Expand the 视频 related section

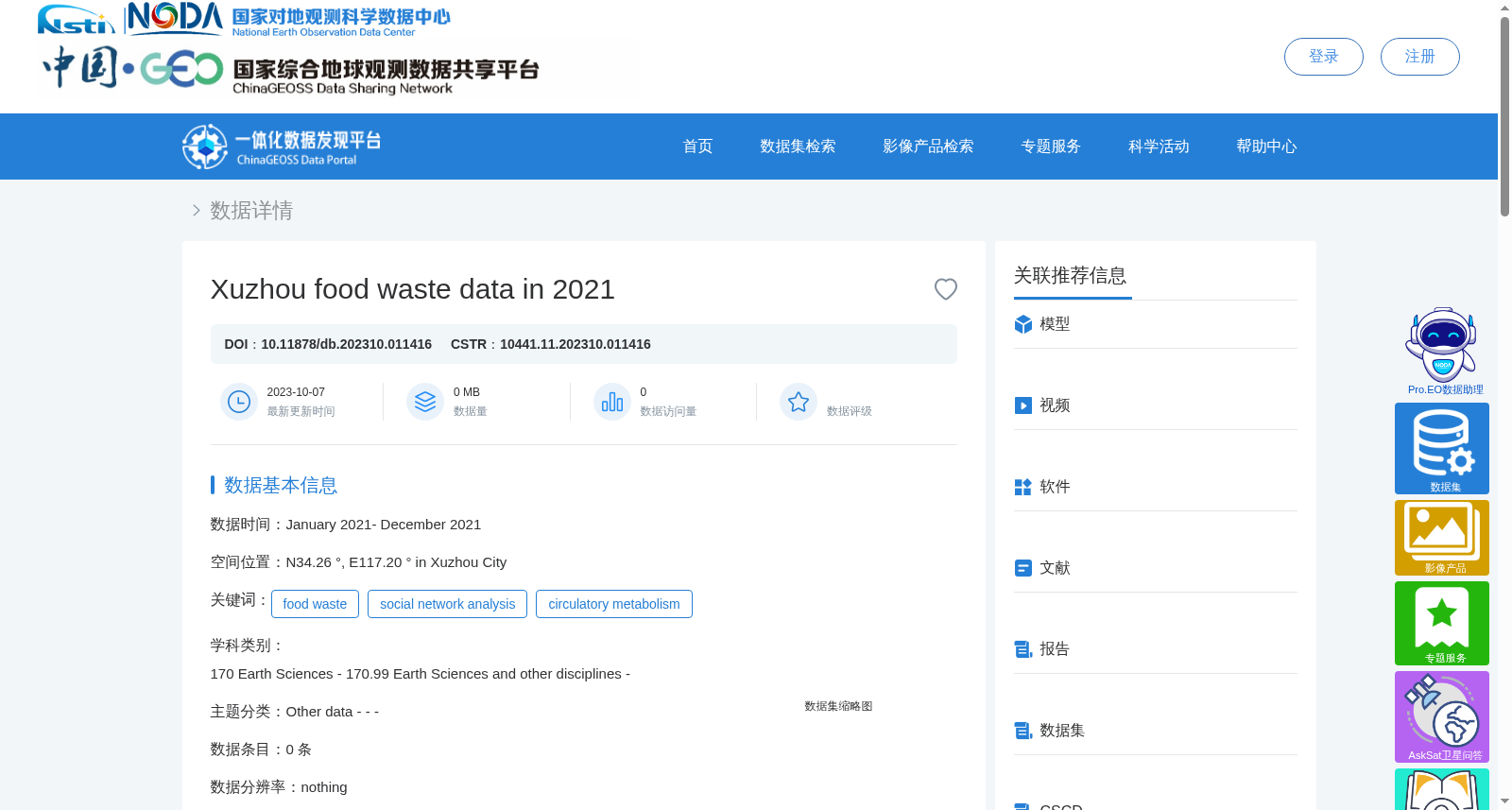(1155, 405)
